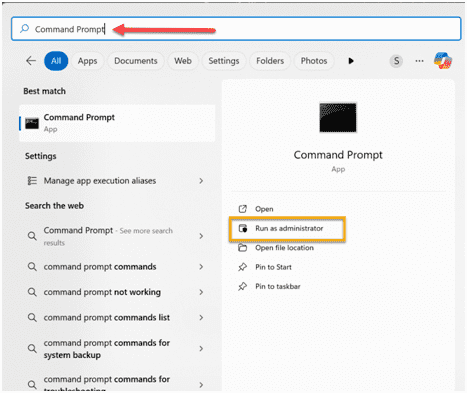This screenshot has height=393, width=467.
Task: Expand the Manage app execution aliases chevron
Action: point(201,181)
